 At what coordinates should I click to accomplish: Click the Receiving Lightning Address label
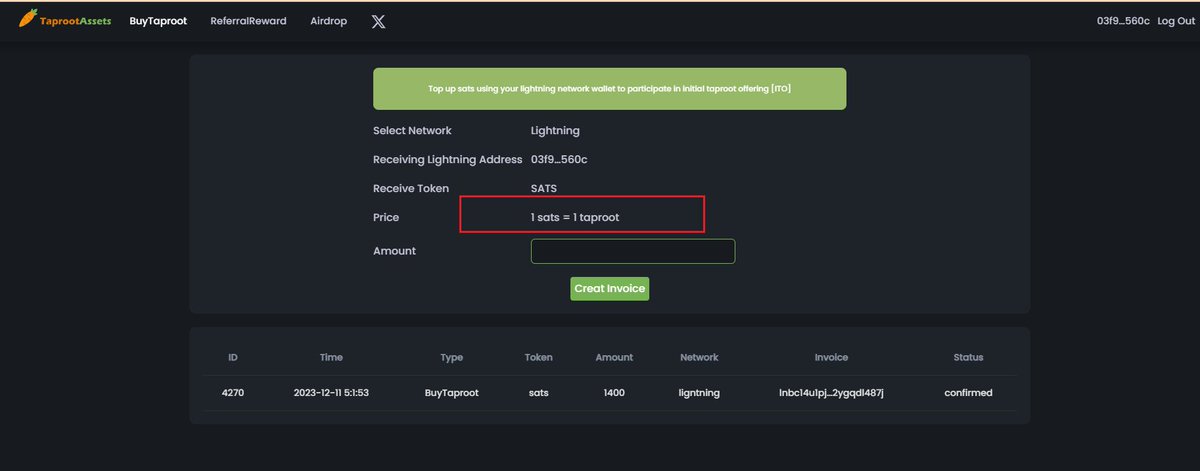[x=448, y=160]
